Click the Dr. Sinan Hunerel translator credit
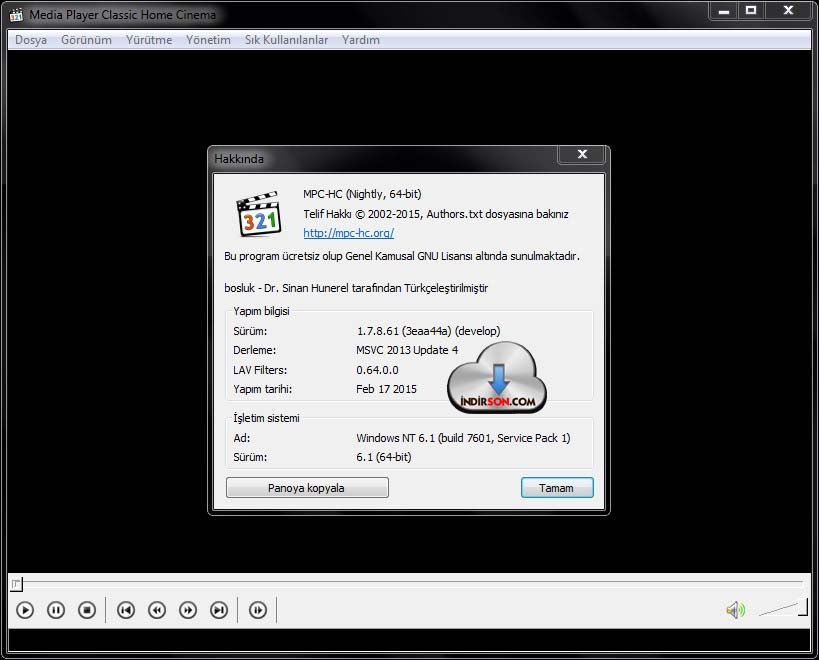 (356, 288)
